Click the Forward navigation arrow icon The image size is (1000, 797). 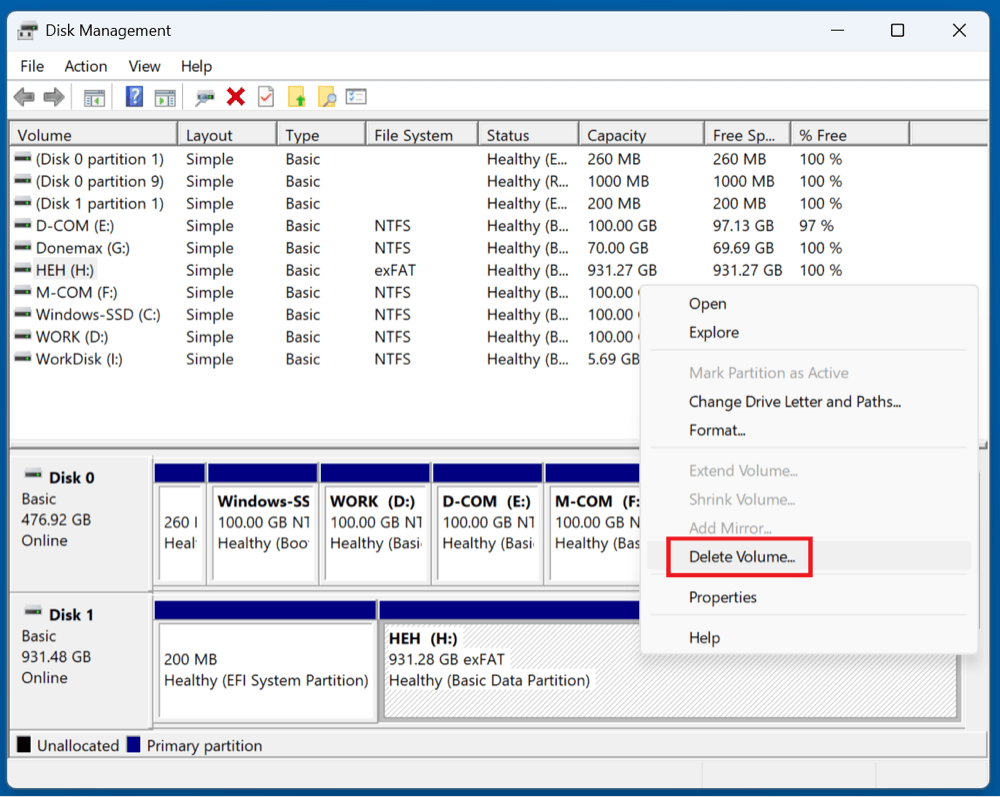(55, 96)
